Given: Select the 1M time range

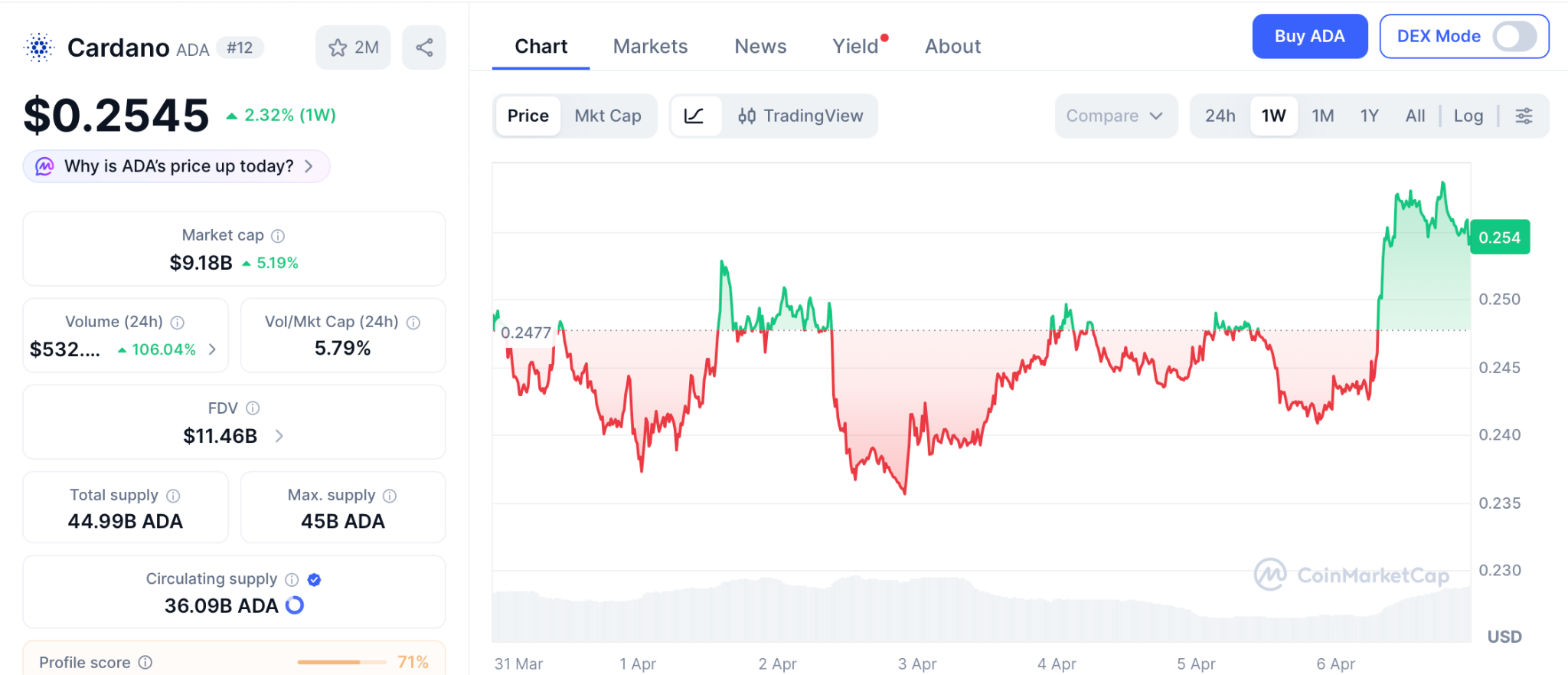Looking at the screenshot, I should 1322,116.
